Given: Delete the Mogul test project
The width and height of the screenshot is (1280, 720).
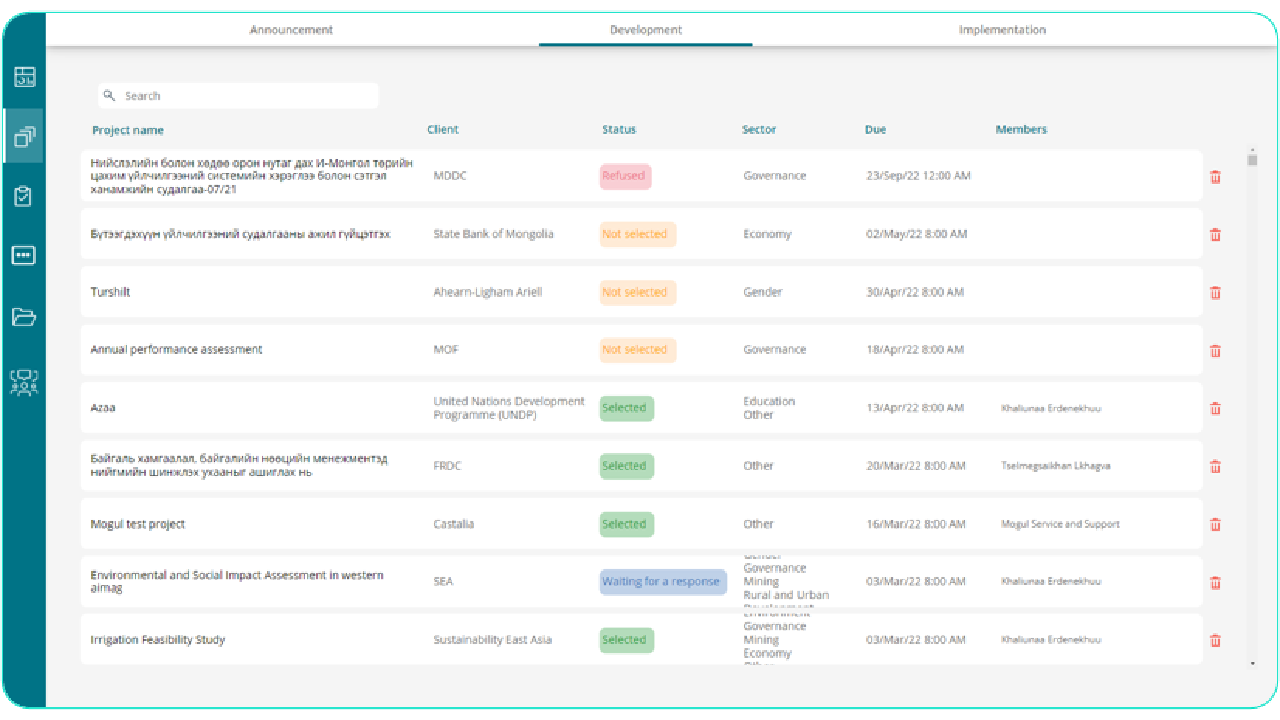Looking at the screenshot, I should [1215, 525].
